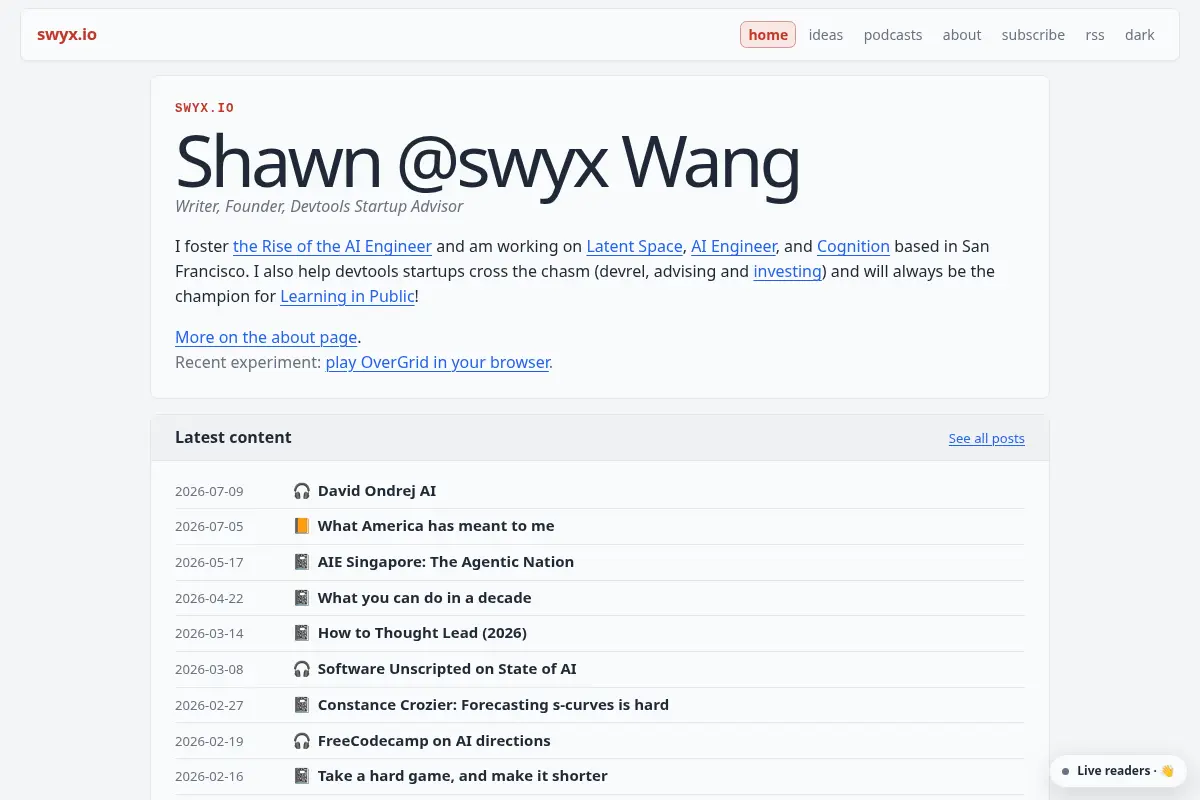The width and height of the screenshot is (1200, 800).
Task: Open Take a hard game, make it shorter post
Action: (463, 776)
